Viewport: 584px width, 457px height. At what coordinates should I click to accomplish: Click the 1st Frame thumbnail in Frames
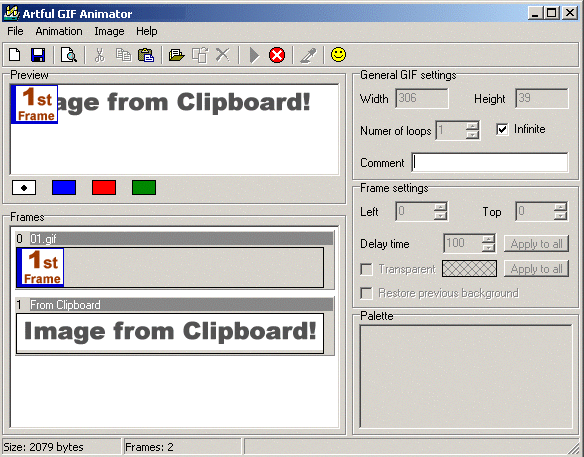click(41, 267)
